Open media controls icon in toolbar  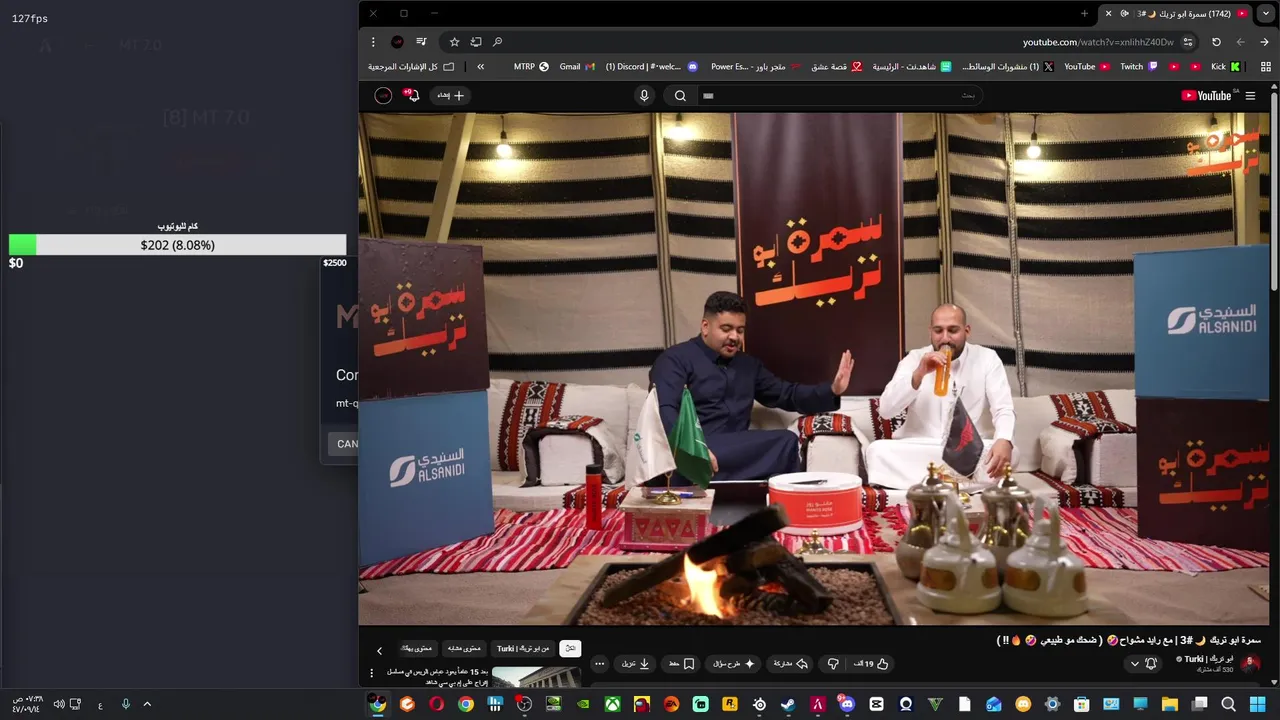tap(421, 42)
